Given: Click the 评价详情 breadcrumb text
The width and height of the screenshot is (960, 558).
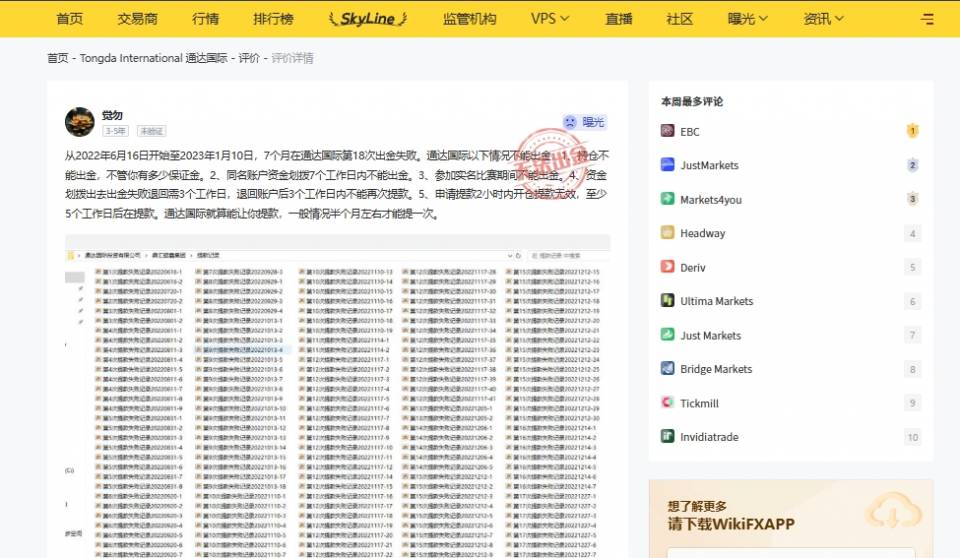Looking at the screenshot, I should pyautogui.click(x=292, y=58).
